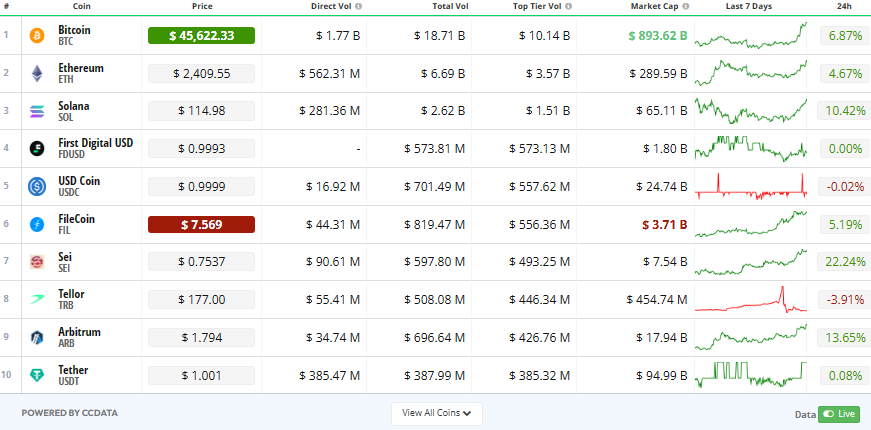Sort by Last 7 Days column header
Image resolution: width=871 pixels, height=430 pixels.
(x=749, y=7)
